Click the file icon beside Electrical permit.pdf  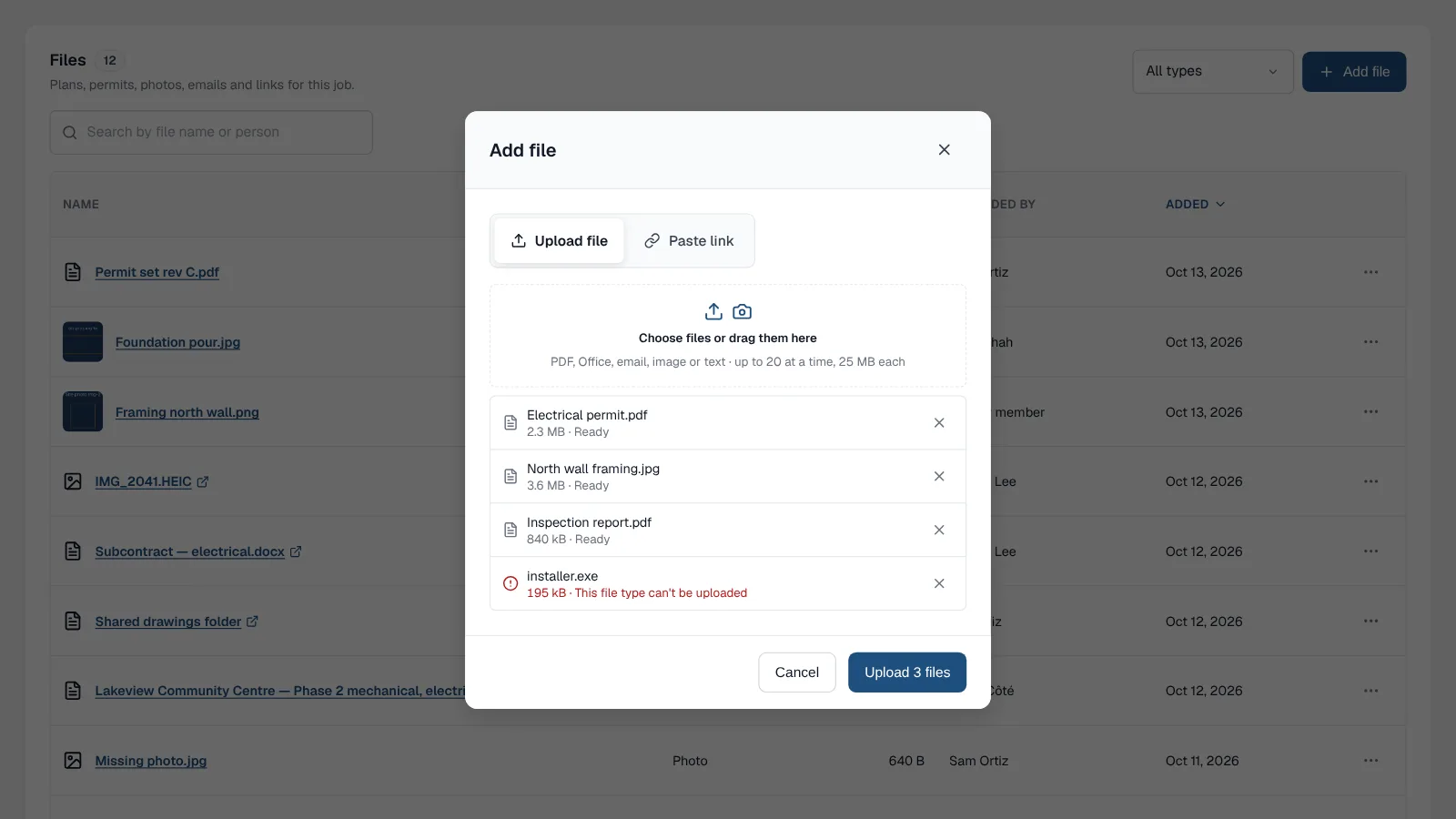(x=511, y=423)
